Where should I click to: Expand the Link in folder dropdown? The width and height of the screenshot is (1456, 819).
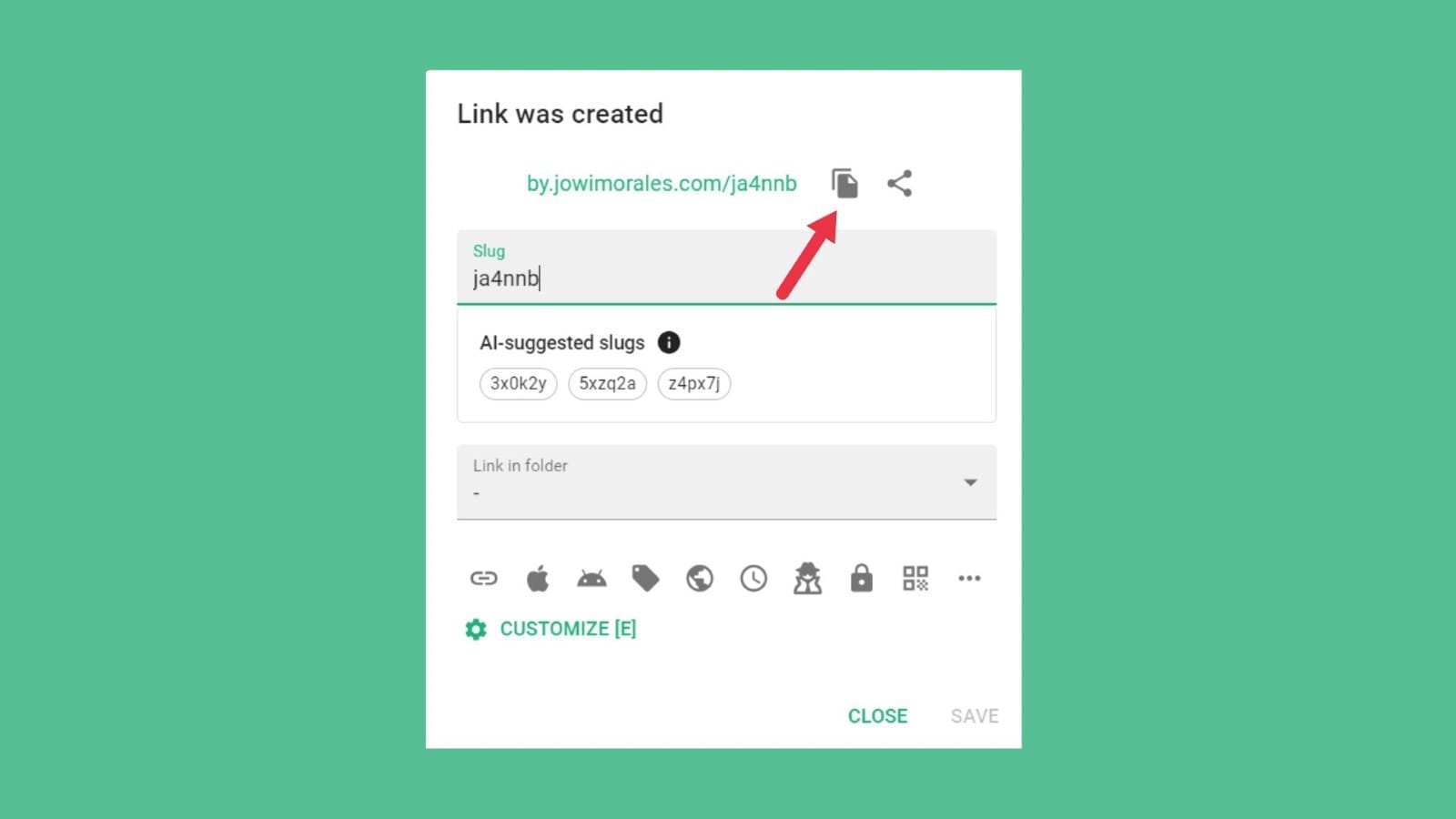click(726, 482)
